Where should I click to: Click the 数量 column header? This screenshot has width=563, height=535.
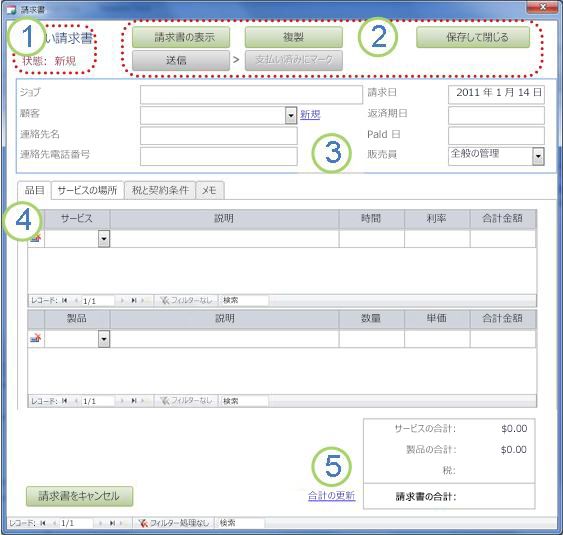coord(372,318)
